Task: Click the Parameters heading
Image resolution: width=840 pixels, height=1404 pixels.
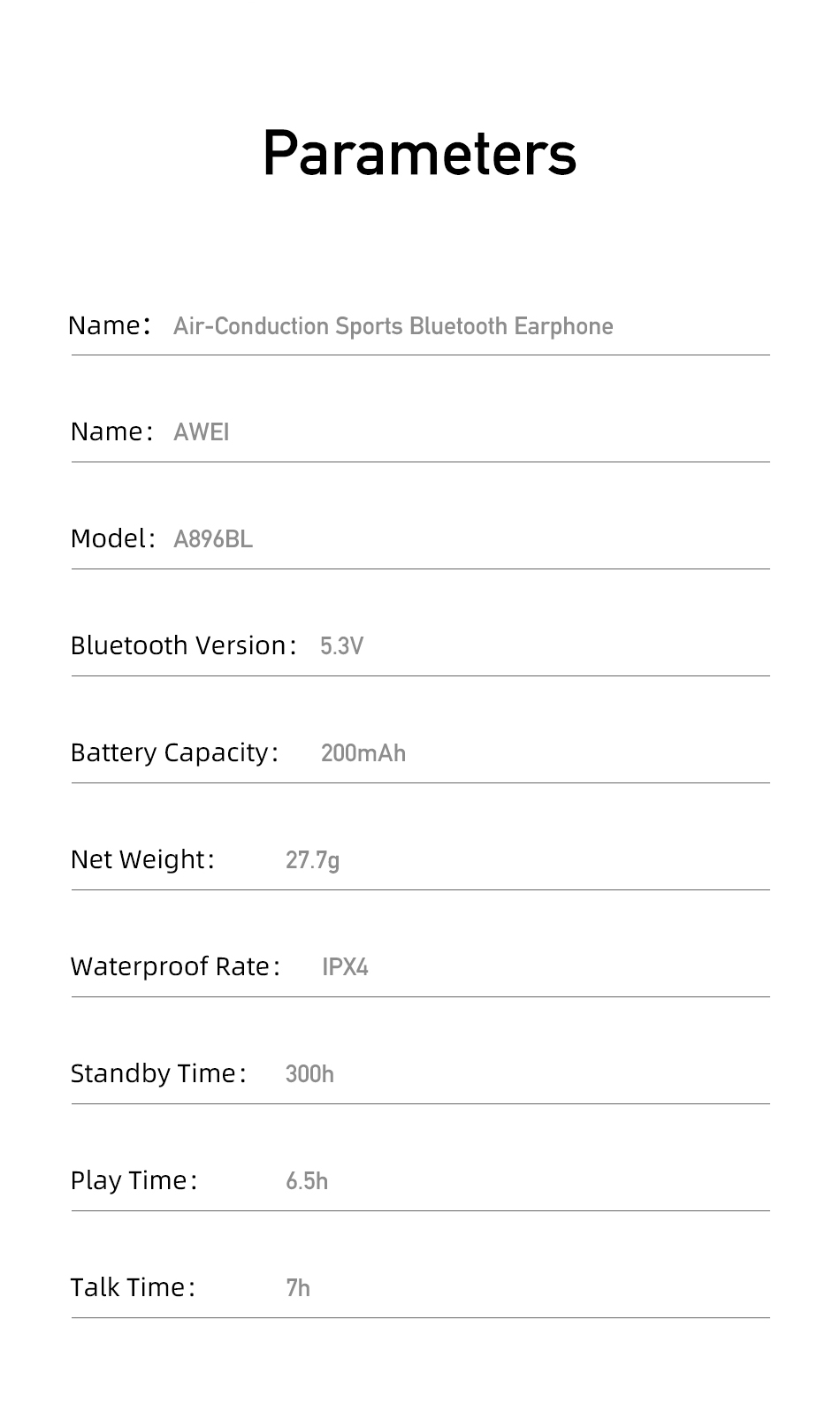Action: [x=420, y=154]
